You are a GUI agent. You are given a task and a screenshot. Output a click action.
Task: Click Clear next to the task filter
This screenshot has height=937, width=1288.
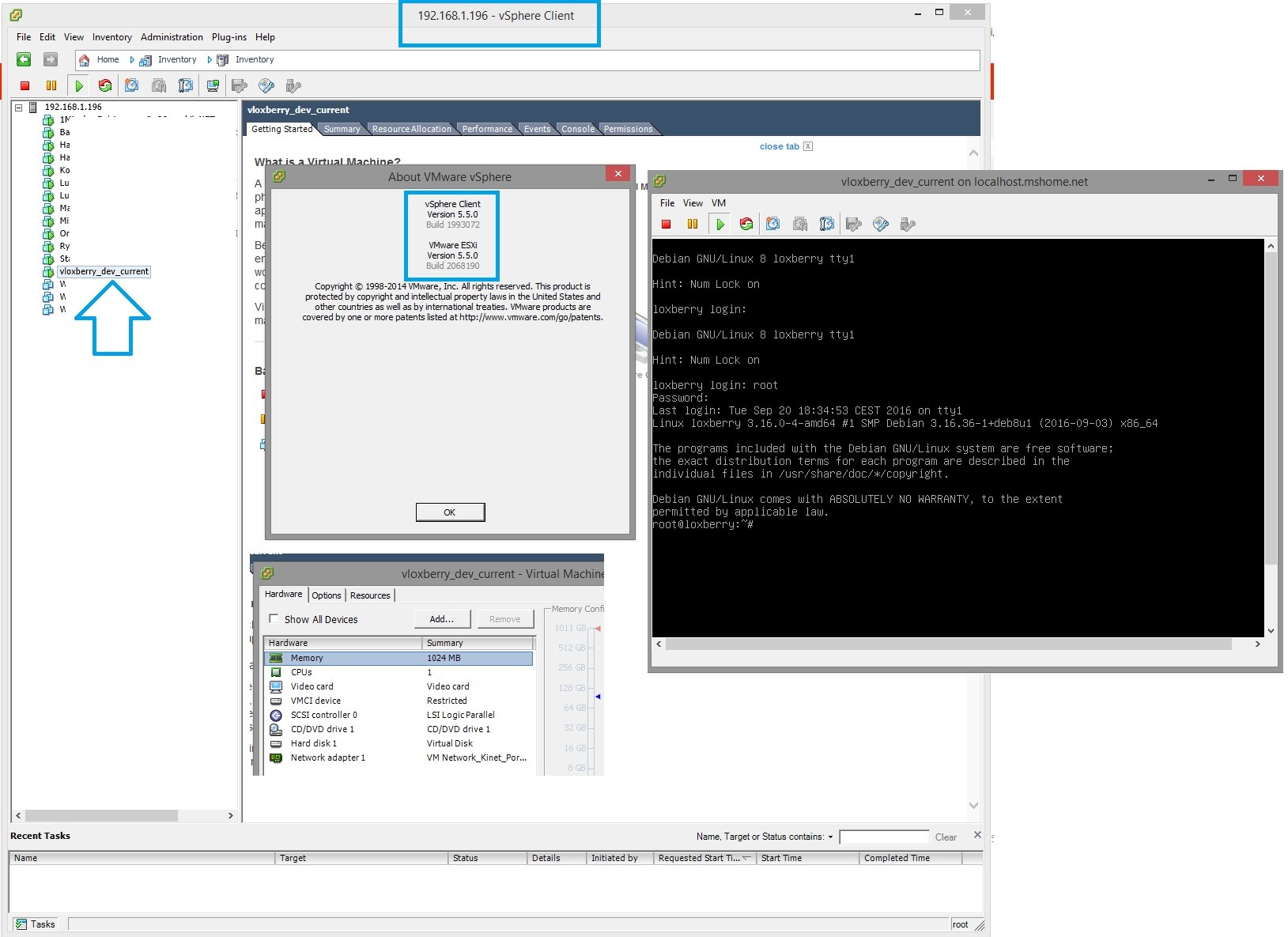[946, 837]
